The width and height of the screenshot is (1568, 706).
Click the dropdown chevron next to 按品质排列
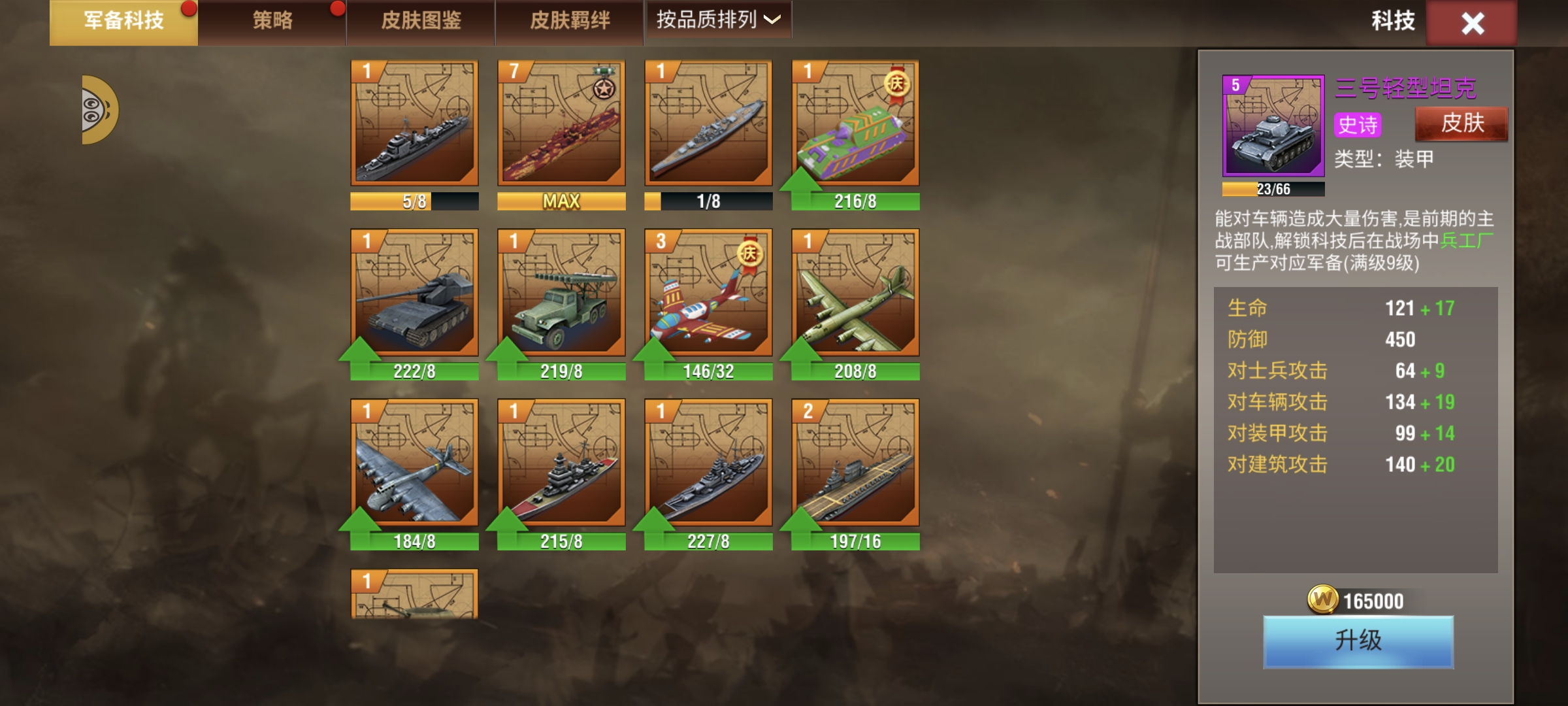click(x=772, y=20)
